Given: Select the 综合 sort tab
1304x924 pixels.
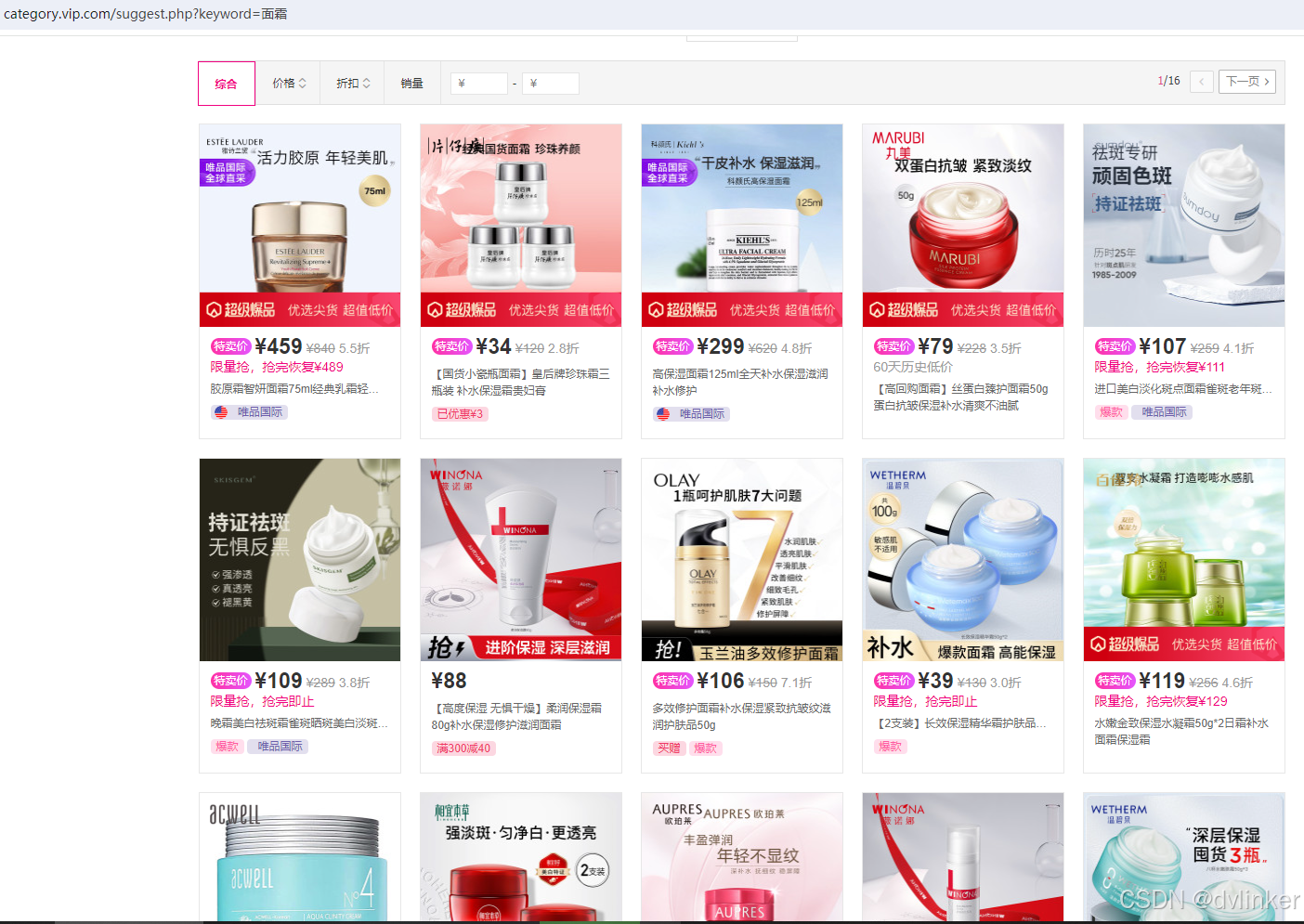Looking at the screenshot, I should 227,84.
